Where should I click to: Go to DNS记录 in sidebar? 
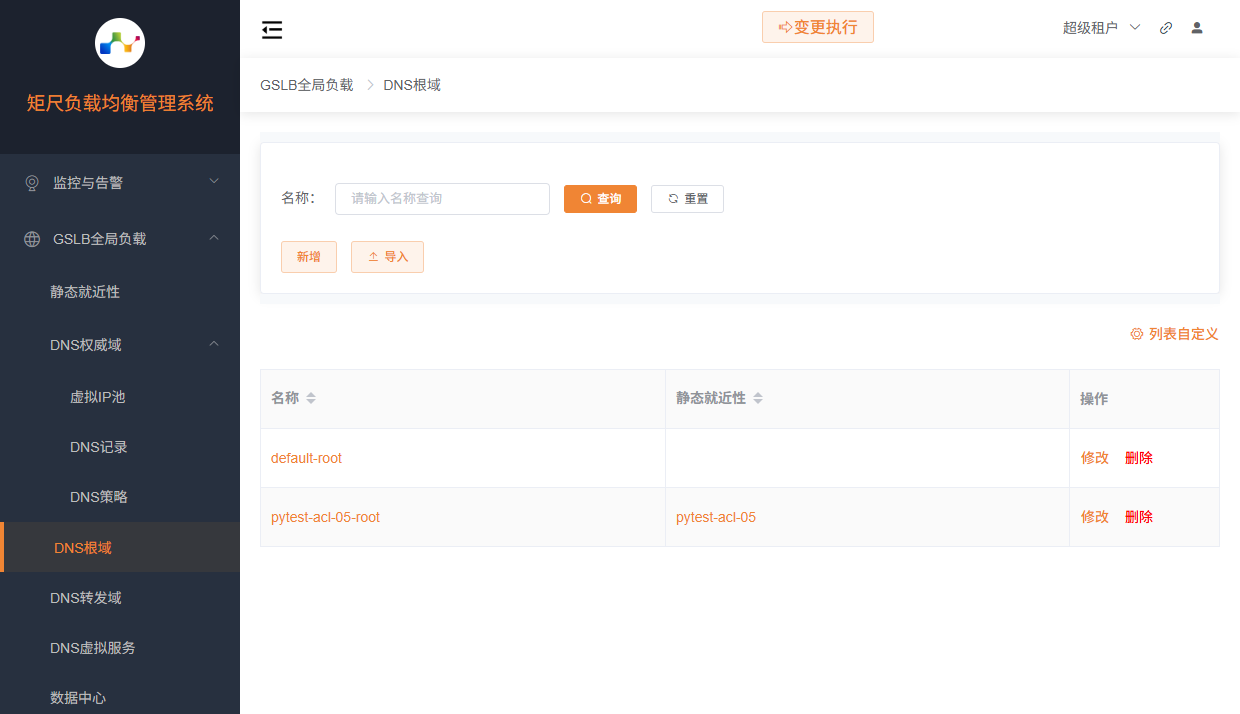[x=99, y=447]
